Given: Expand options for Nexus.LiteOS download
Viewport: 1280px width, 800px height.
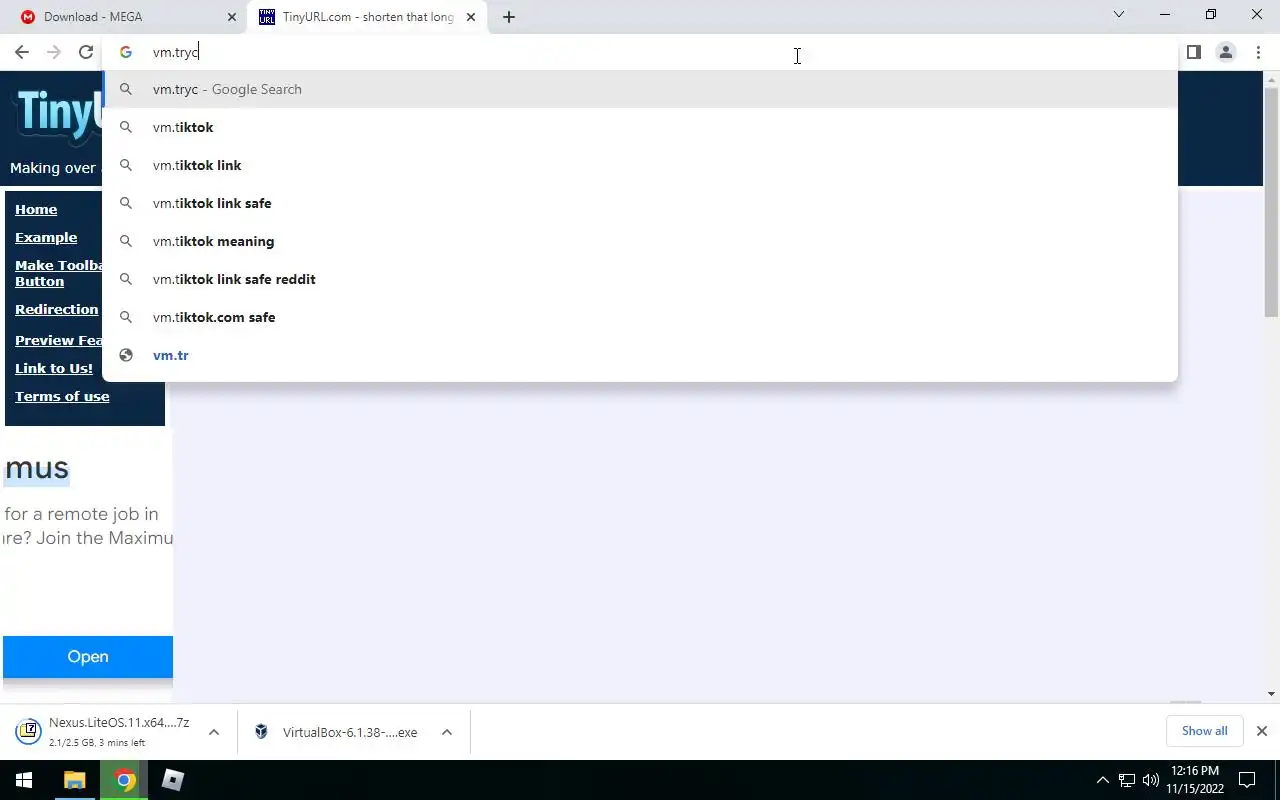Looking at the screenshot, I should (214, 732).
